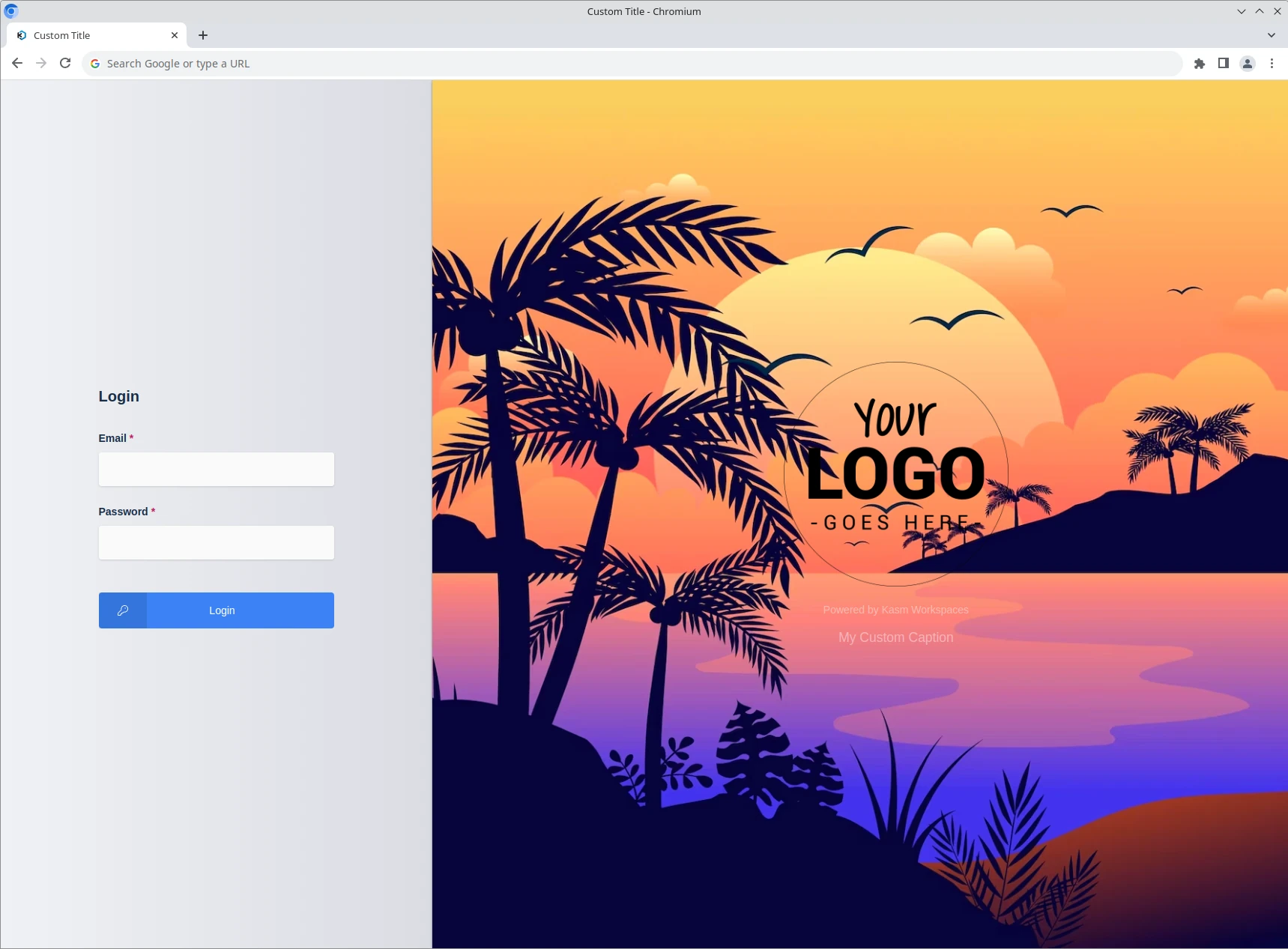Screen dimensions: 1288x949
Task: Open the tab search chevron below window controls
Action: [1270, 35]
